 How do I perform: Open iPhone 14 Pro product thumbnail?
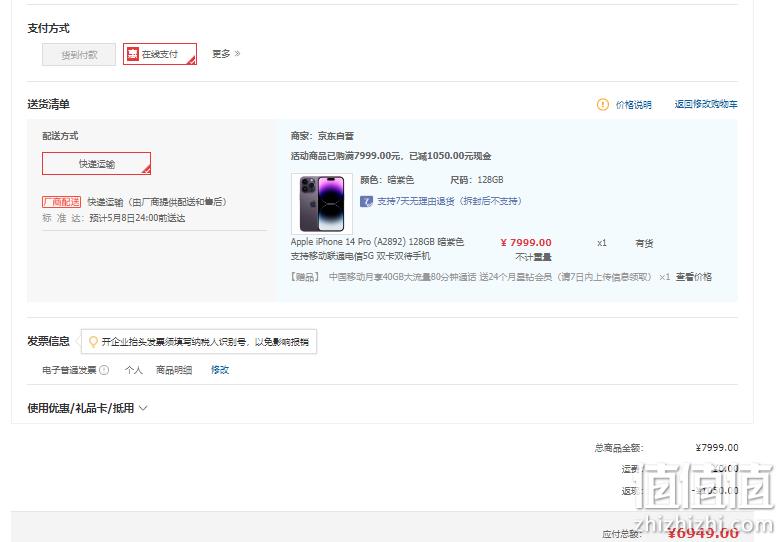[x=322, y=203]
